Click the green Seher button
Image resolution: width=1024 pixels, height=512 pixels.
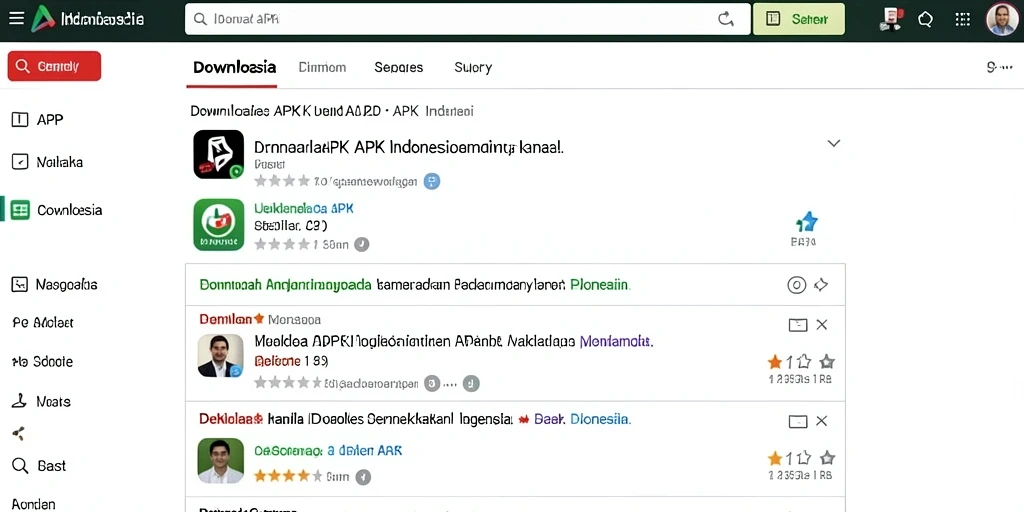point(798,19)
